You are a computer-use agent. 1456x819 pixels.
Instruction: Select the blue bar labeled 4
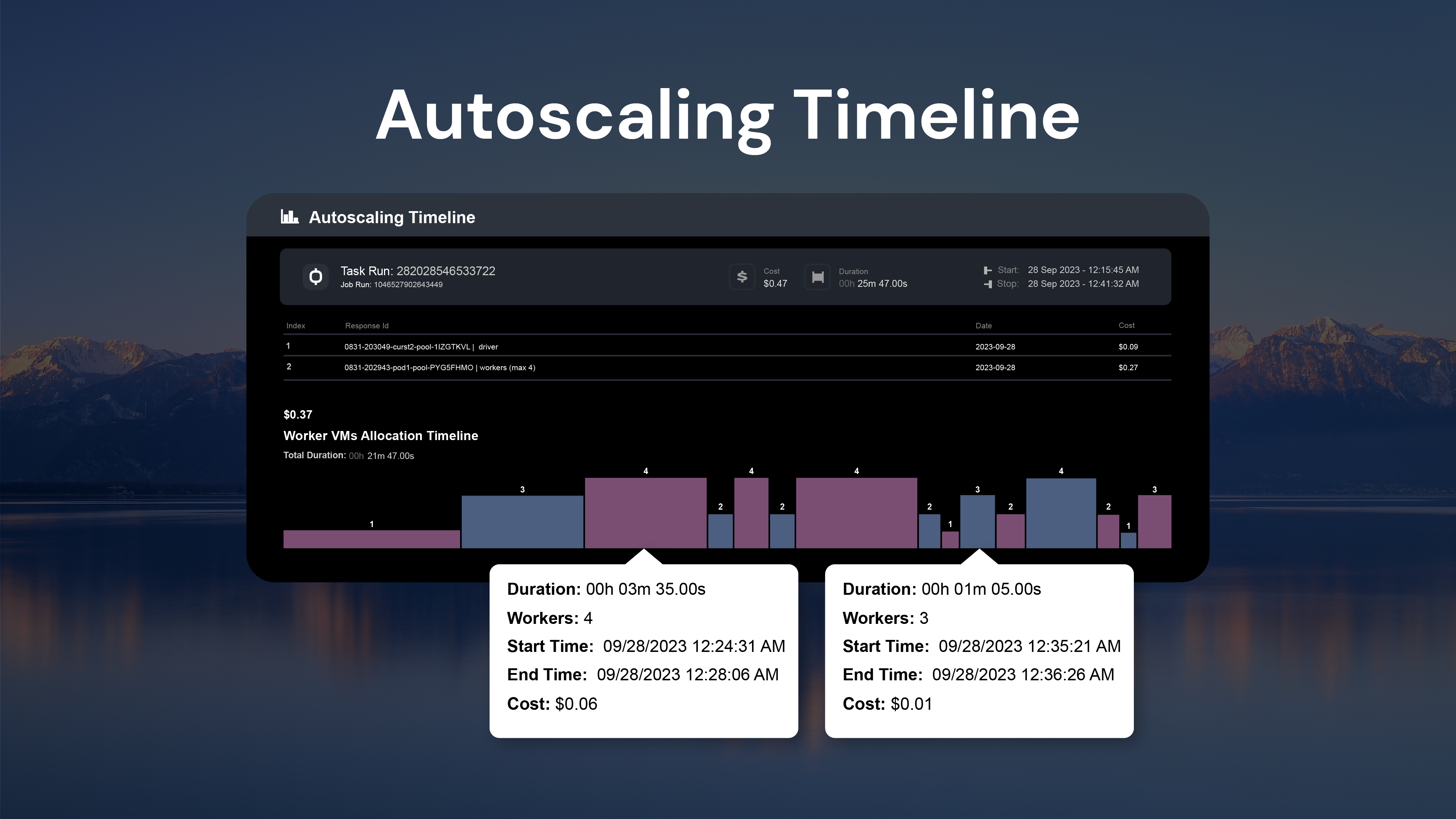pos(1061,513)
